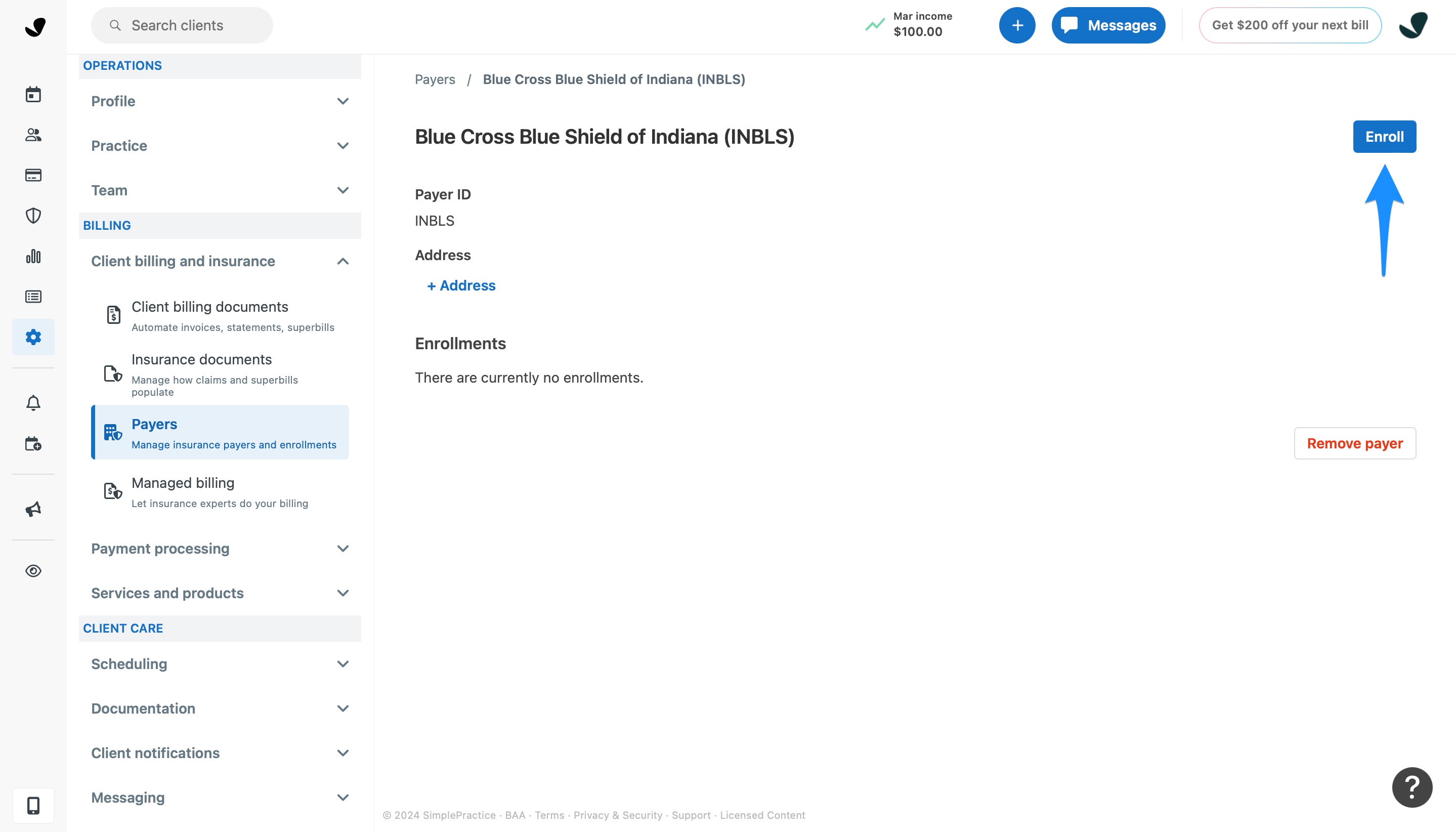Click the Mar income $100.00 amount

(917, 32)
